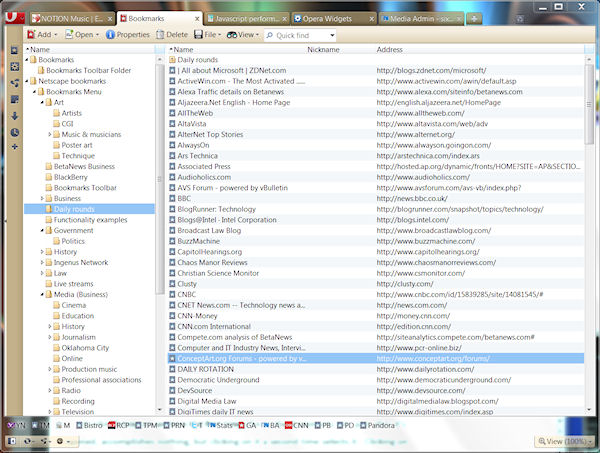
Task: Collapse the Media (Business) folder
Action: (42, 295)
